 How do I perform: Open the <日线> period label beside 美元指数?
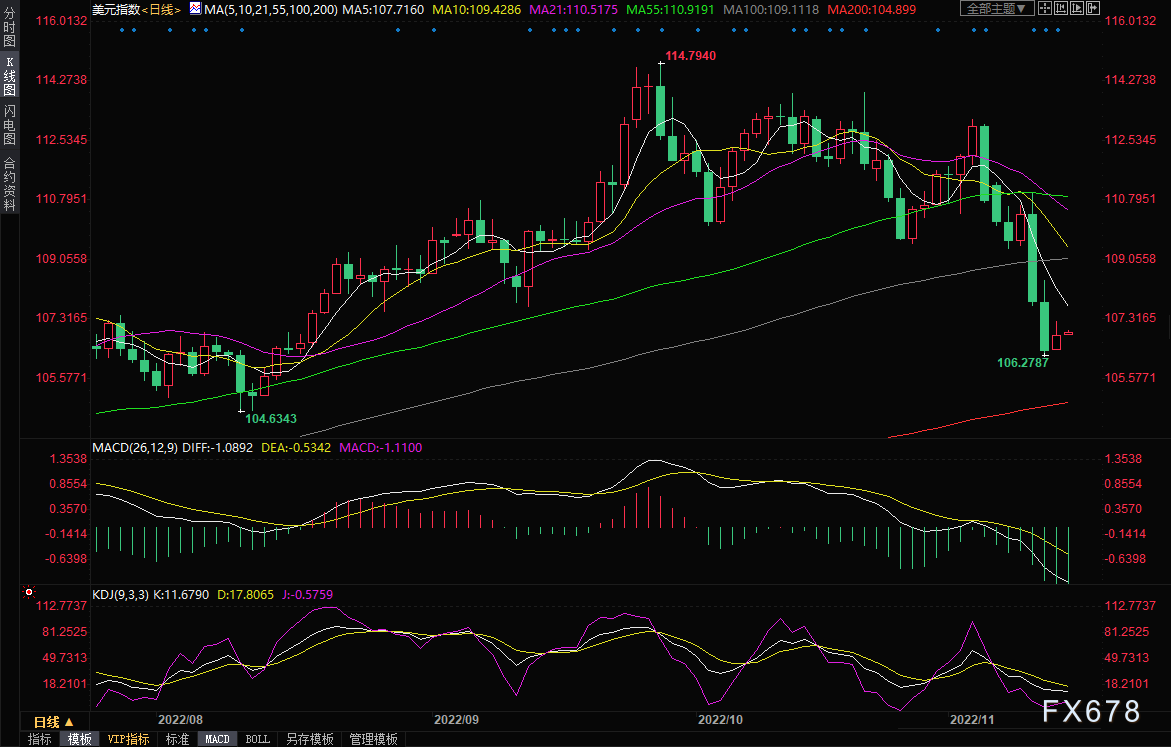click(x=161, y=9)
